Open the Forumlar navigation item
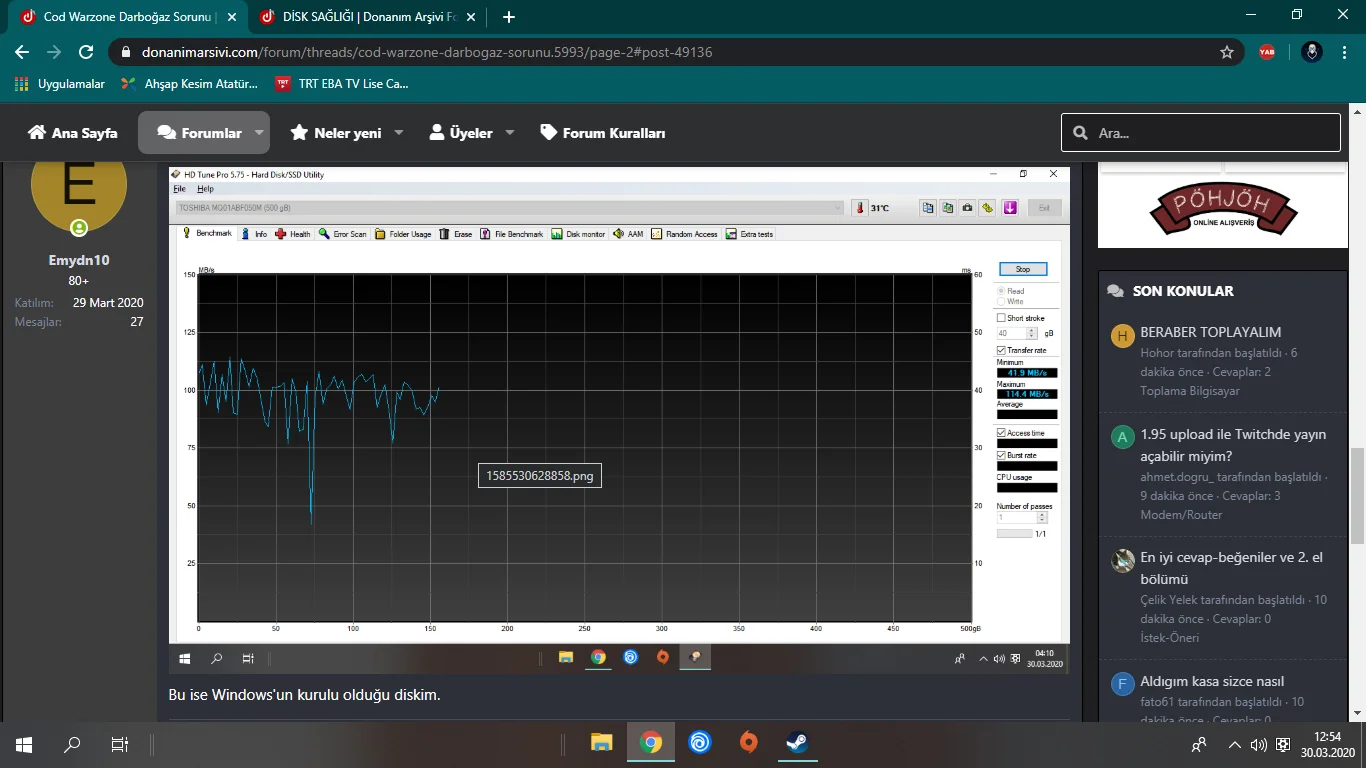The width and height of the screenshot is (1366, 768). tap(199, 133)
